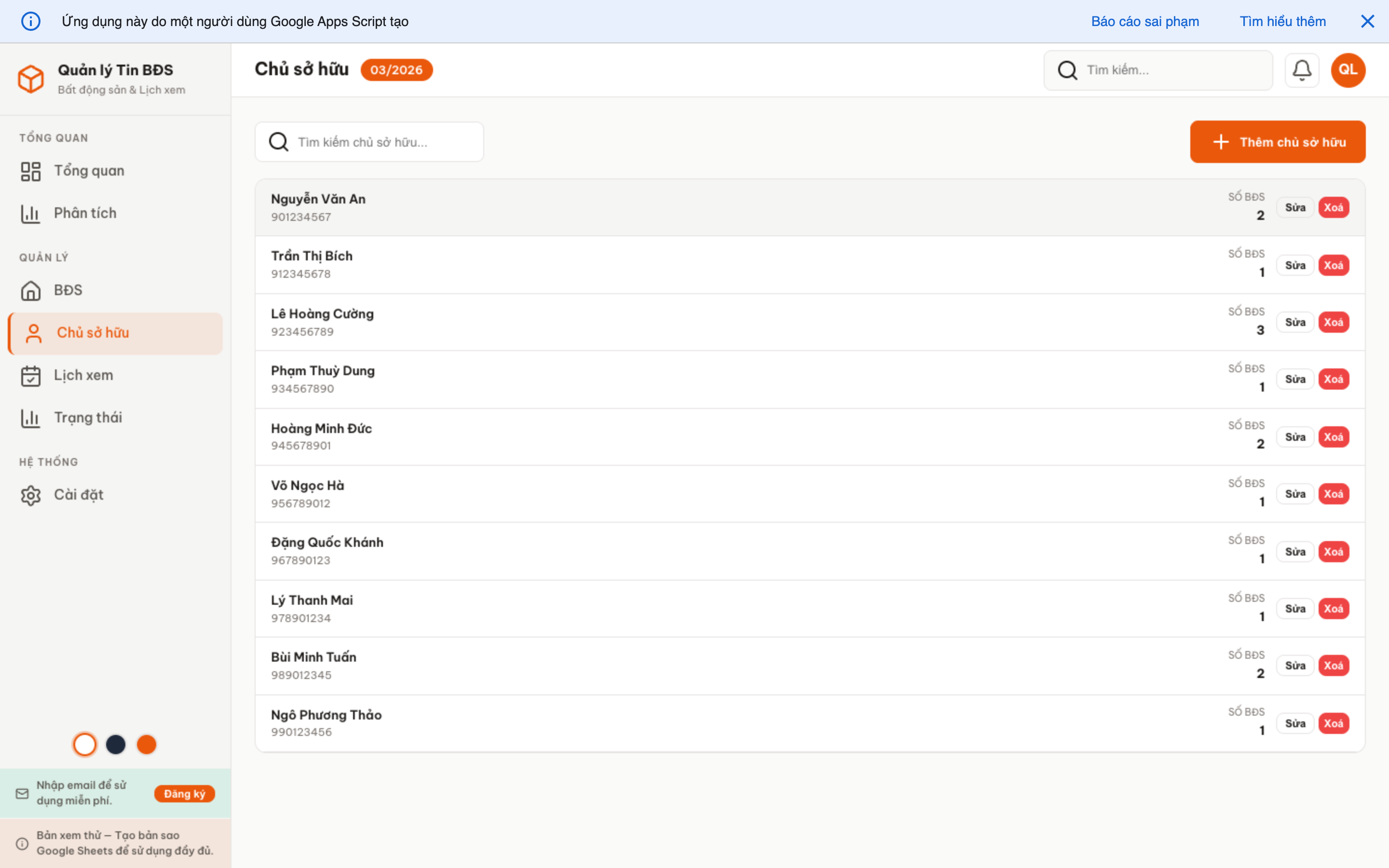Image resolution: width=1389 pixels, height=868 pixels.
Task: Click the info icon in the banner
Action: 31,21
